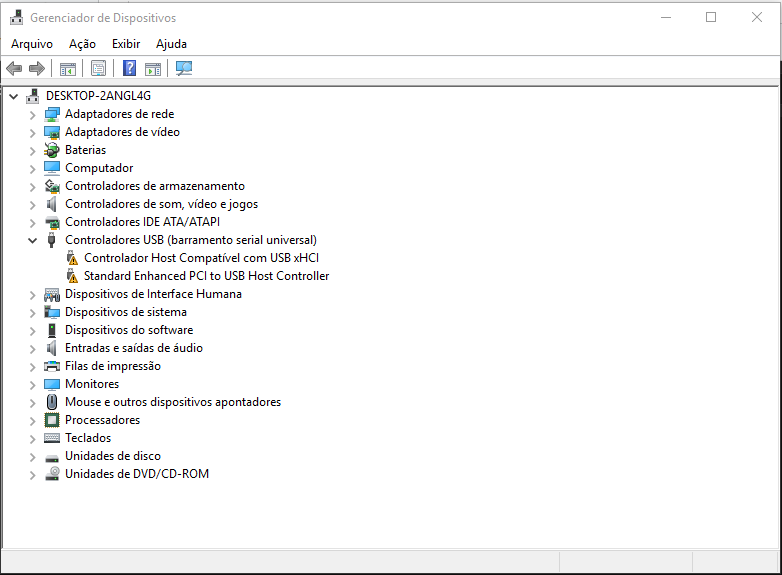Click the Teclados keyboard icon

(52, 438)
